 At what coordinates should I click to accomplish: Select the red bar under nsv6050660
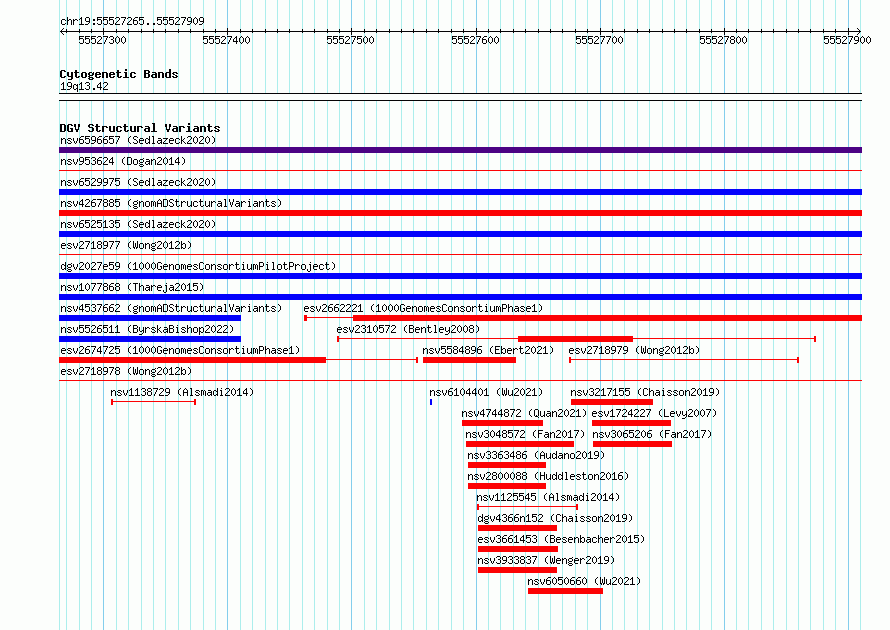(565, 591)
